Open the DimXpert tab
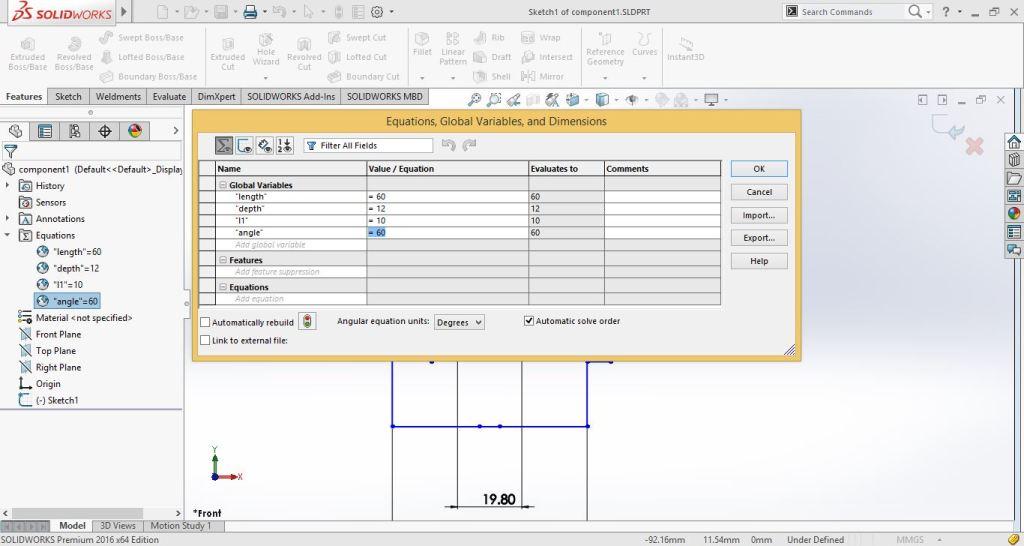Viewport: 1024px width, 546px height. (x=216, y=97)
